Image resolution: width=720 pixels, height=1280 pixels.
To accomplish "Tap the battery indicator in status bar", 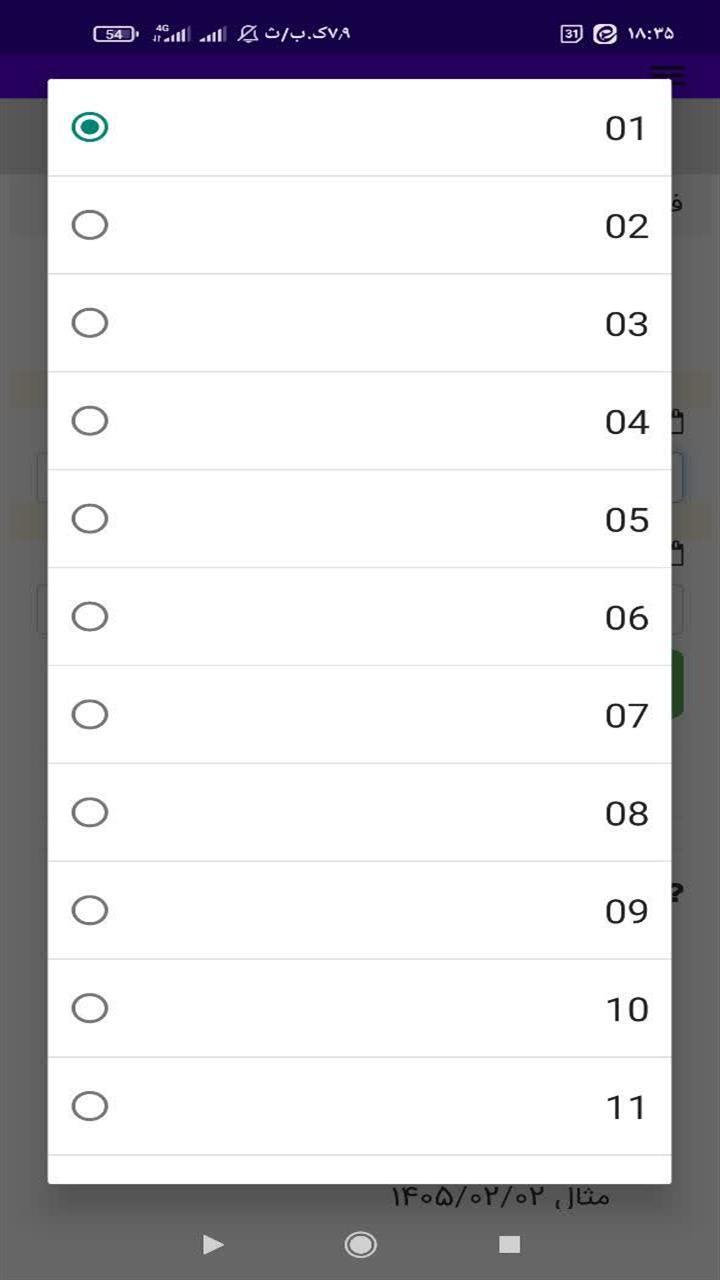I will (x=116, y=34).
